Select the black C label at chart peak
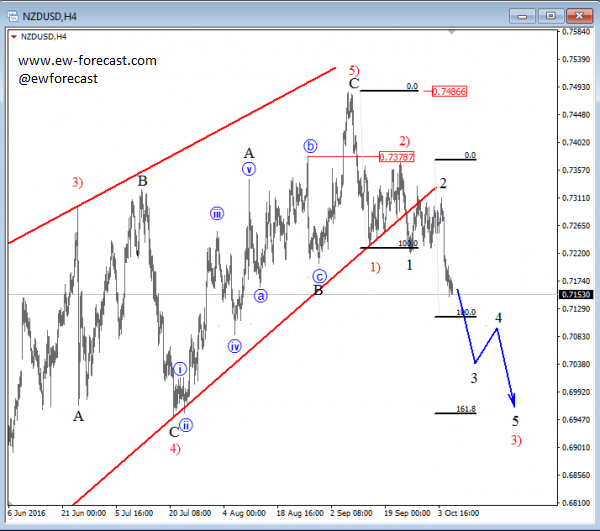 tap(354, 83)
